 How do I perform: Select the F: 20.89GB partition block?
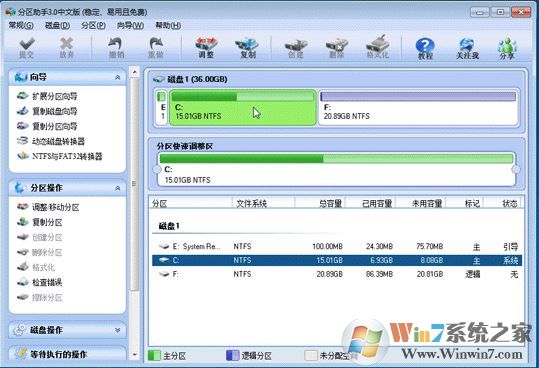pos(418,107)
